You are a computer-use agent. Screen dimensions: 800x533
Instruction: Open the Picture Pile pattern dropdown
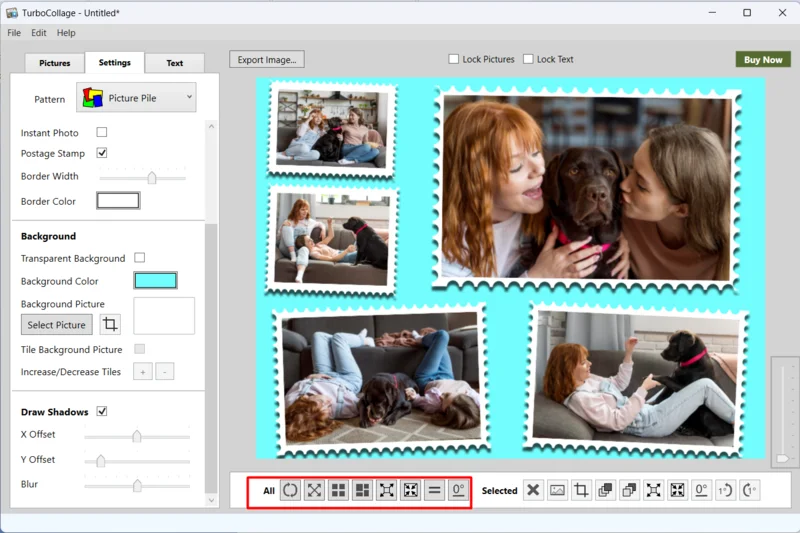(136, 98)
